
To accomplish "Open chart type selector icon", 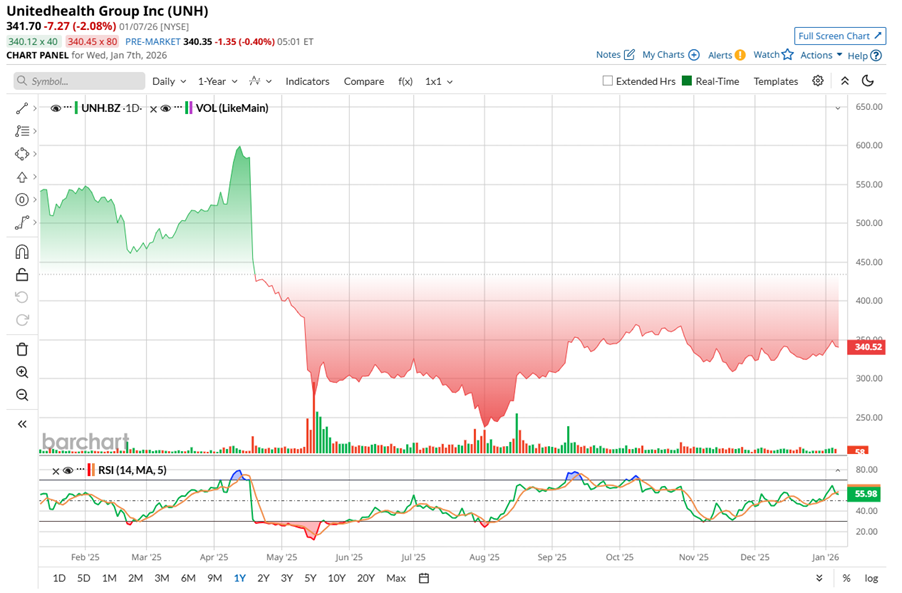I will coord(260,81).
